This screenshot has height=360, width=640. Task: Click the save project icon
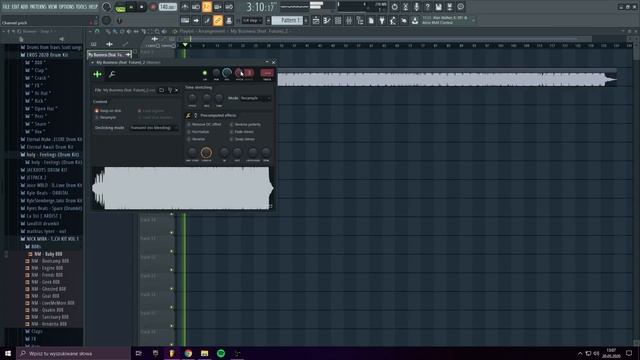438,7
